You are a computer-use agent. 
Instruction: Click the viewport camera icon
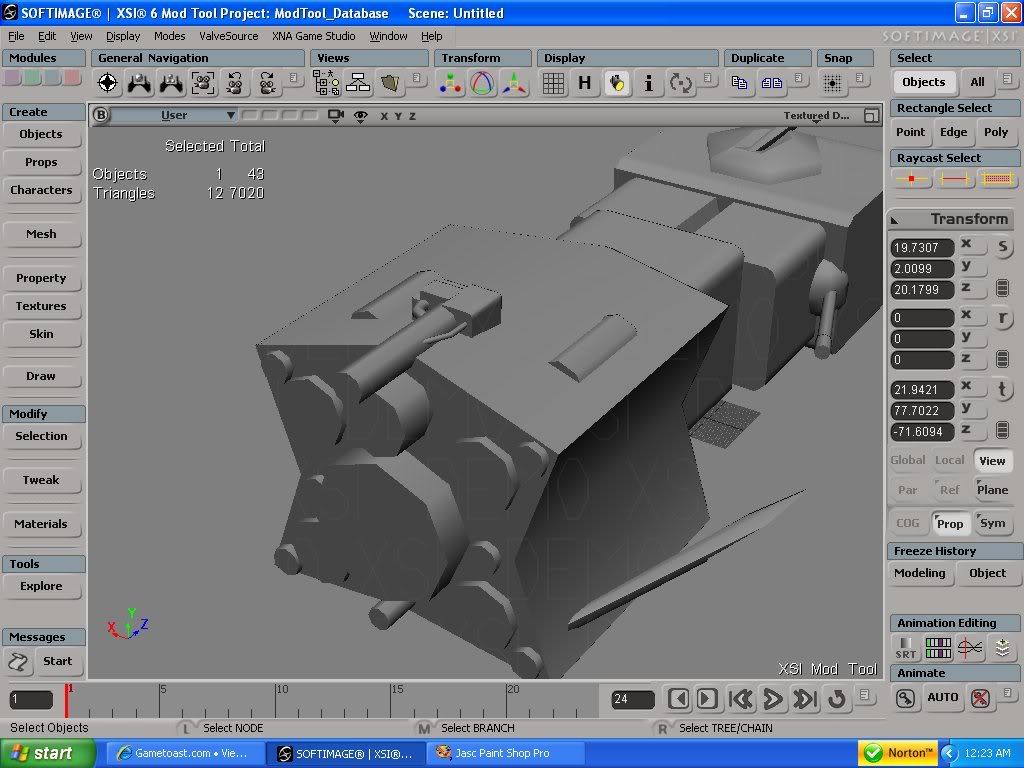pyautogui.click(x=336, y=116)
